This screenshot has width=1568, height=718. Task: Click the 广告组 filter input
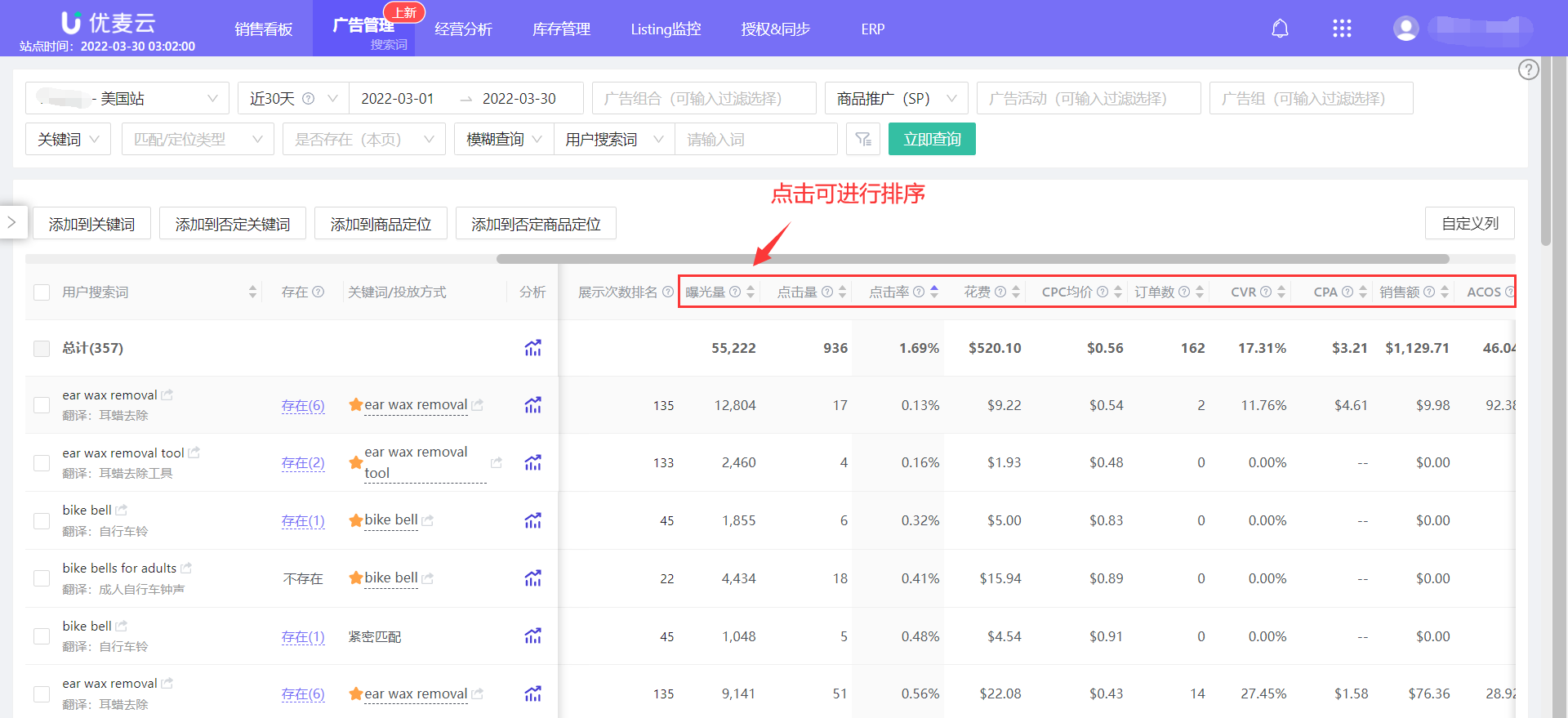[x=1312, y=98]
